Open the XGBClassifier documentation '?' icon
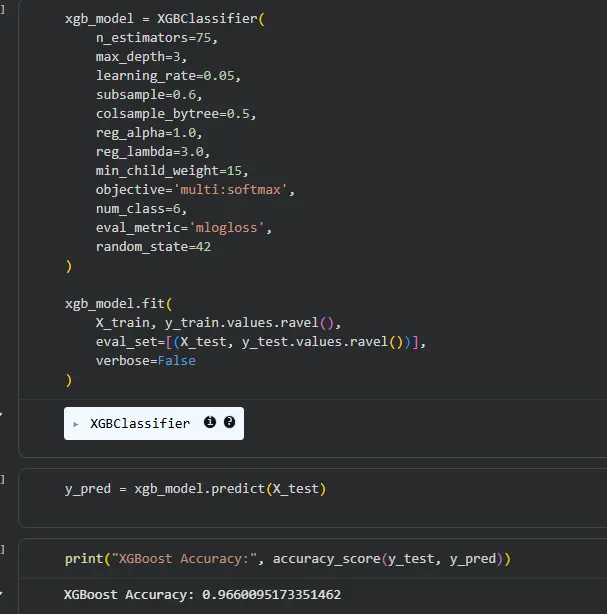Image resolution: width=607 pixels, height=614 pixels. 229,422
